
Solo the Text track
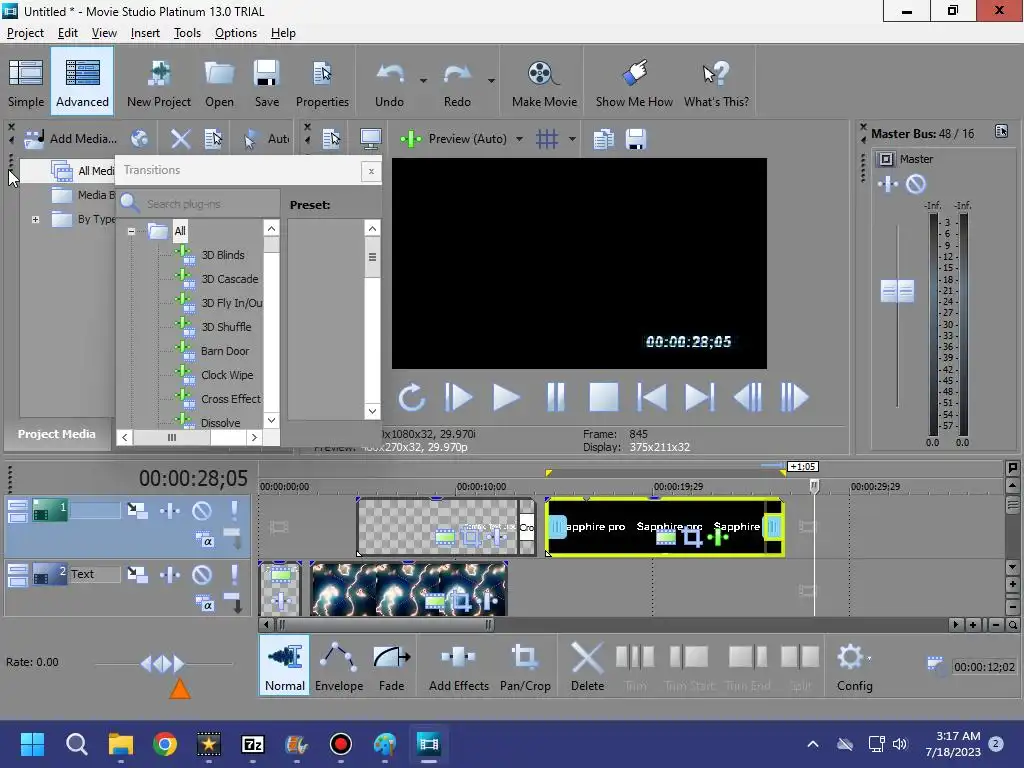(234, 574)
